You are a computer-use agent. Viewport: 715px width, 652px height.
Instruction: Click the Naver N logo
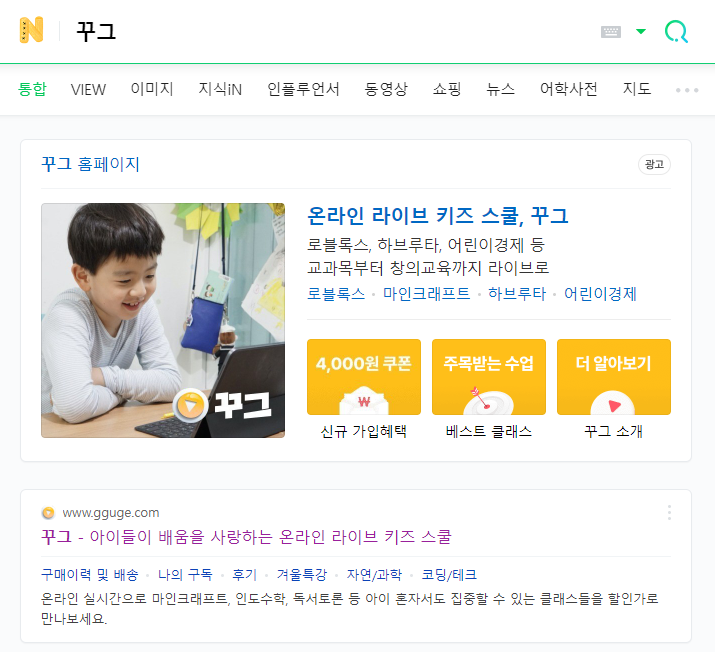[x=31, y=30]
